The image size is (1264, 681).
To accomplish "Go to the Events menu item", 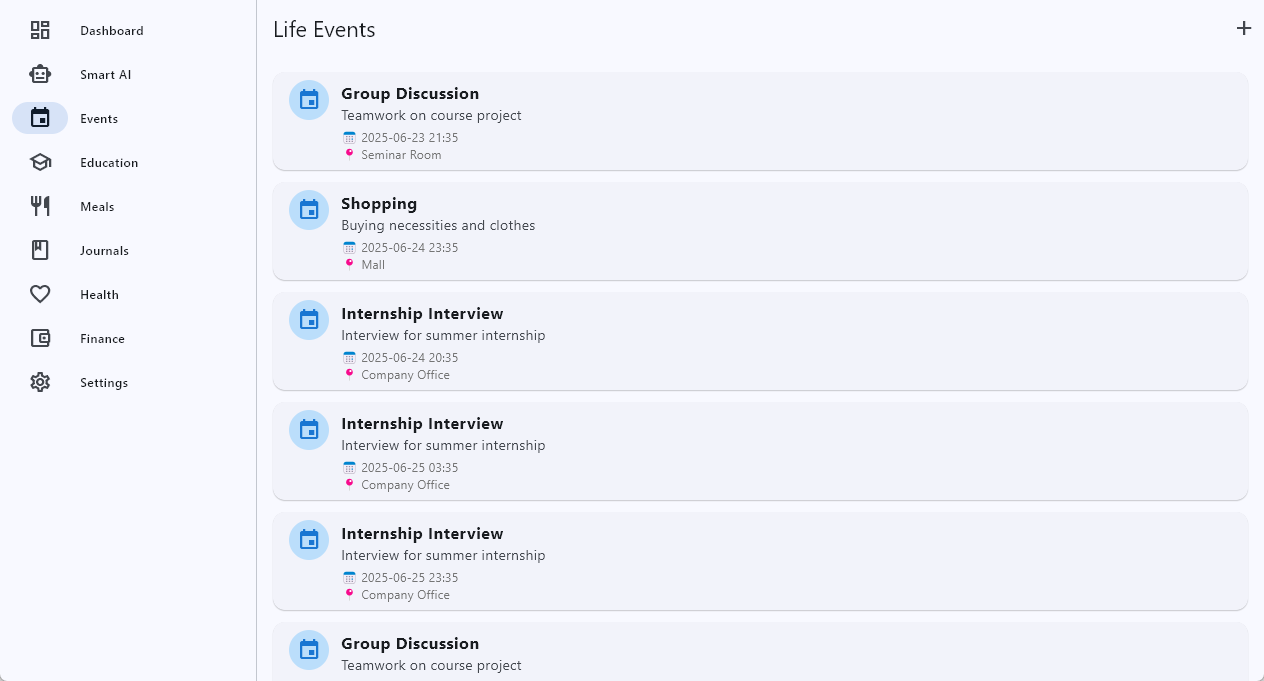I will tap(99, 118).
